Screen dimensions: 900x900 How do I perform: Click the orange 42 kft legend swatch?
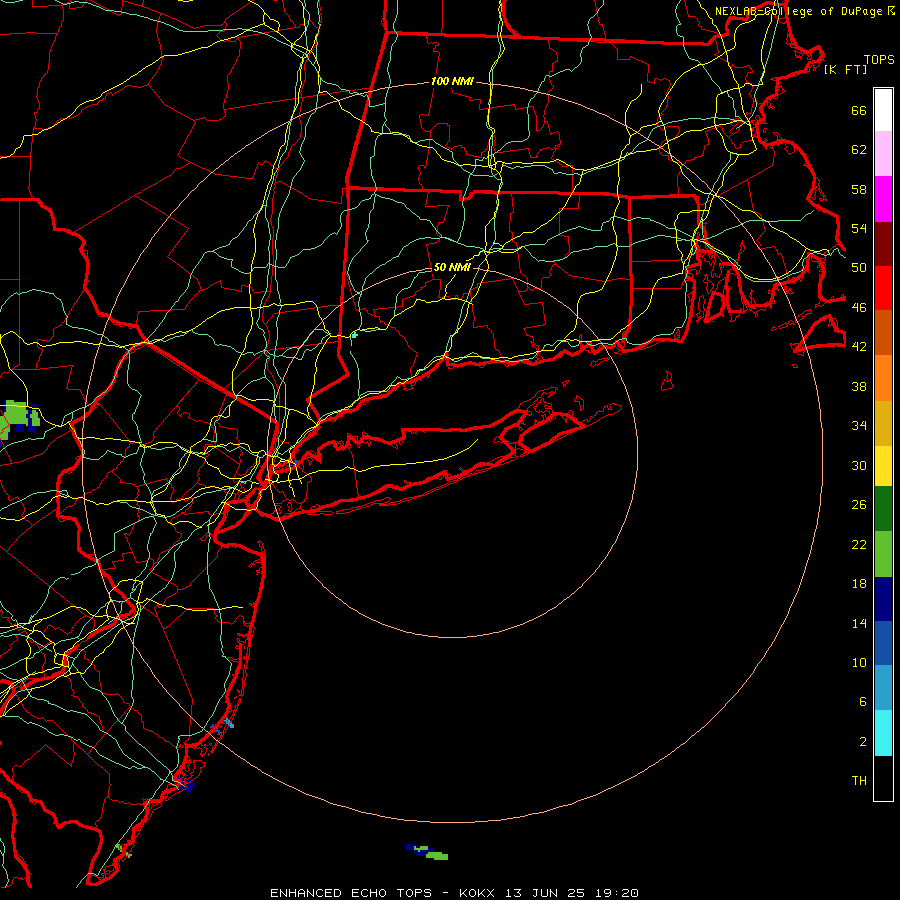click(883, 378)
